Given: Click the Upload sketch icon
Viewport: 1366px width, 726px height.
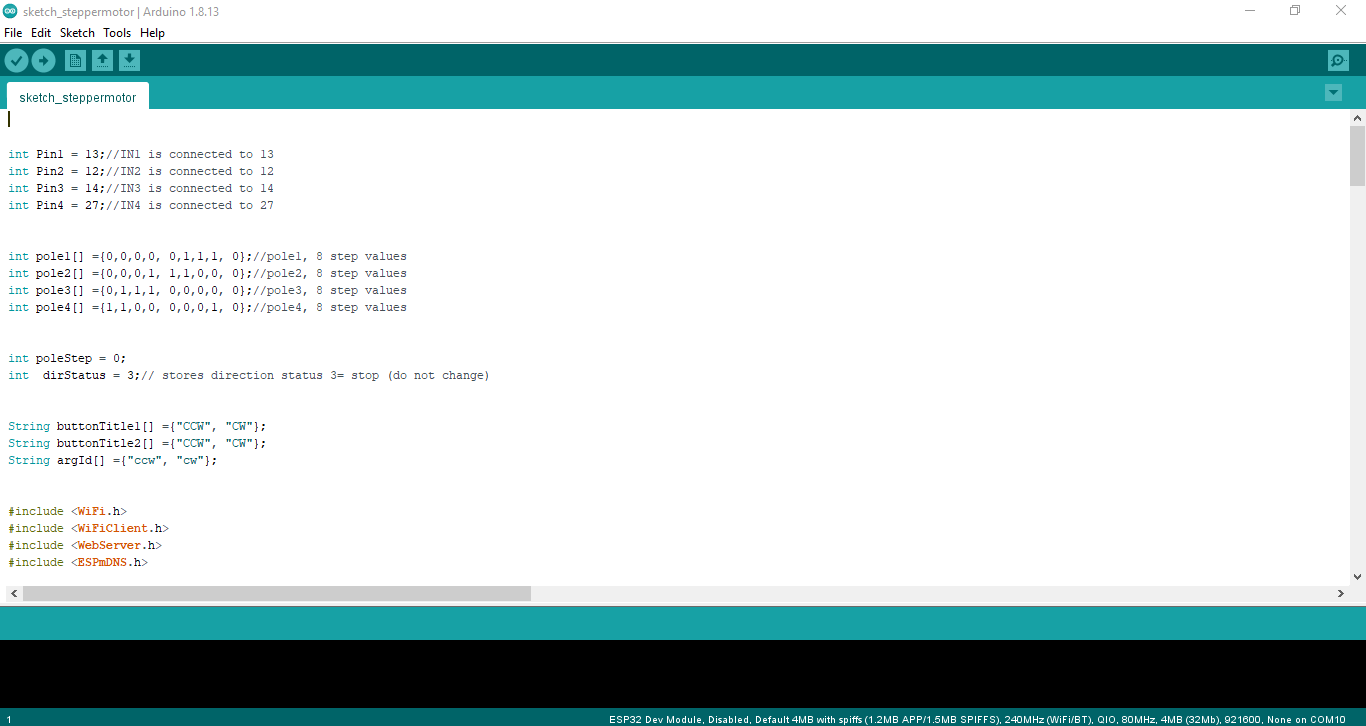Looking at the screenshot, I should point(43,60).
